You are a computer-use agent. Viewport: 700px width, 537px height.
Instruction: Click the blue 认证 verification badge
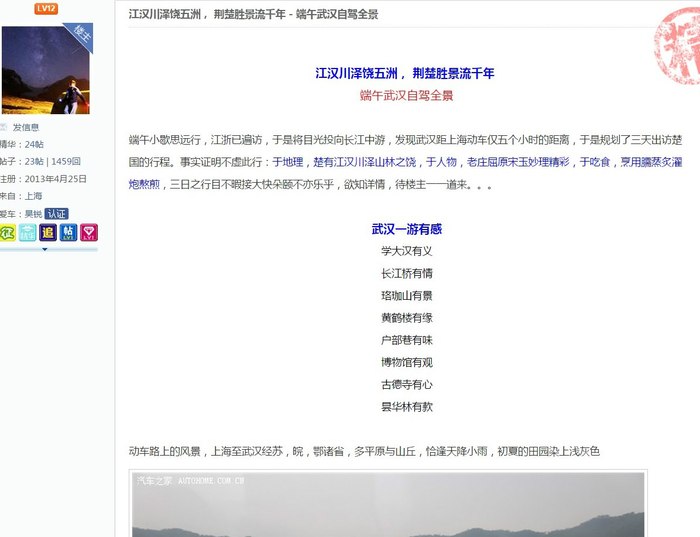[x=57, y=214]
